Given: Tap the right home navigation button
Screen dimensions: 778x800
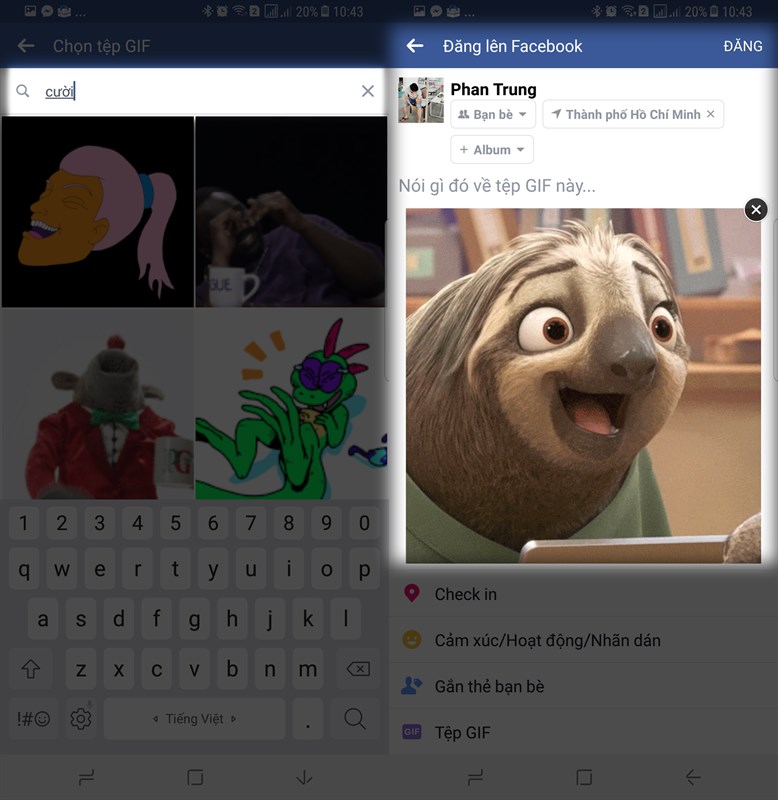Looking at the screenshot, I should coord(584,778).
